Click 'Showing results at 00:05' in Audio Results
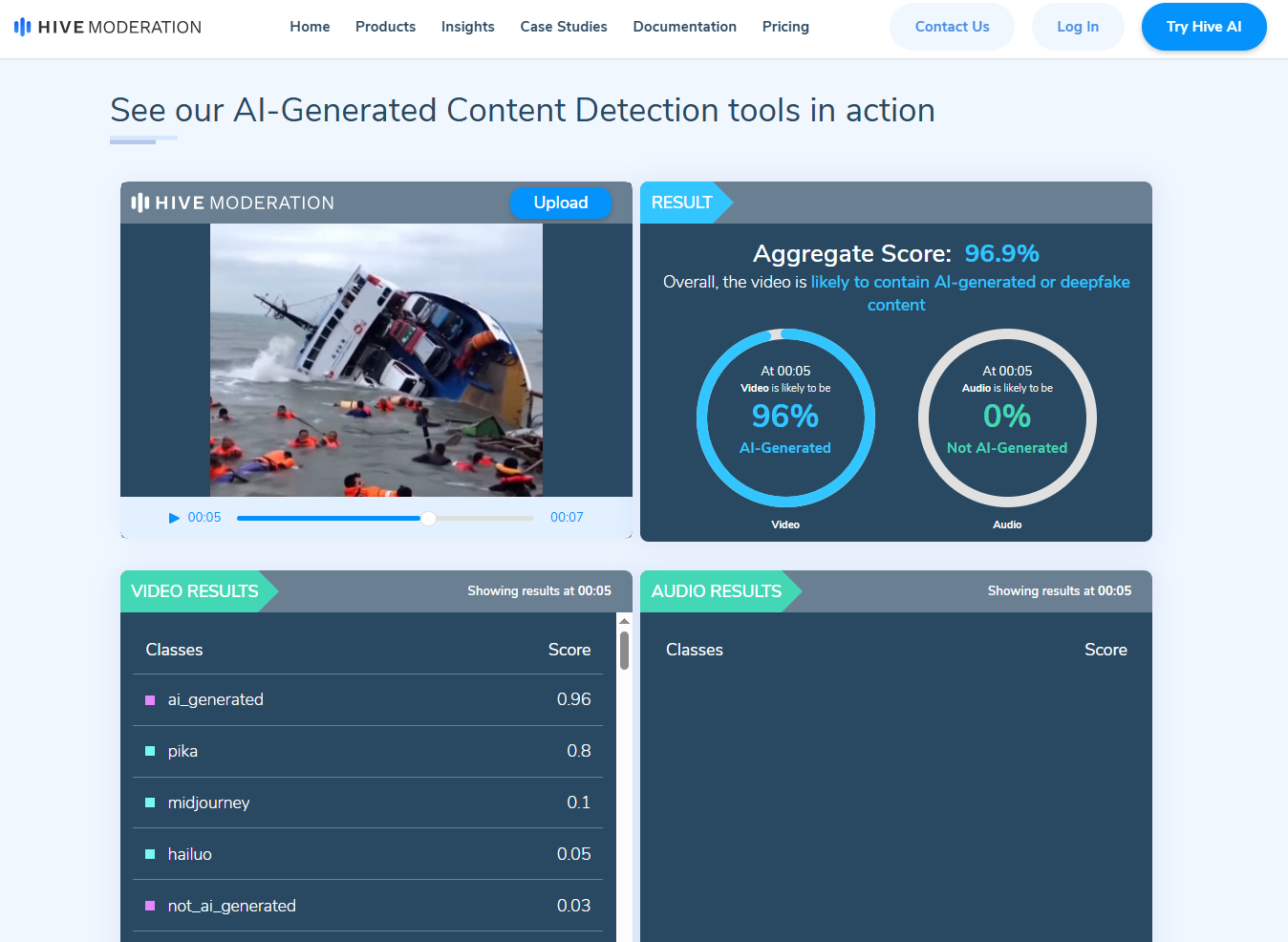 [1060, 591]
